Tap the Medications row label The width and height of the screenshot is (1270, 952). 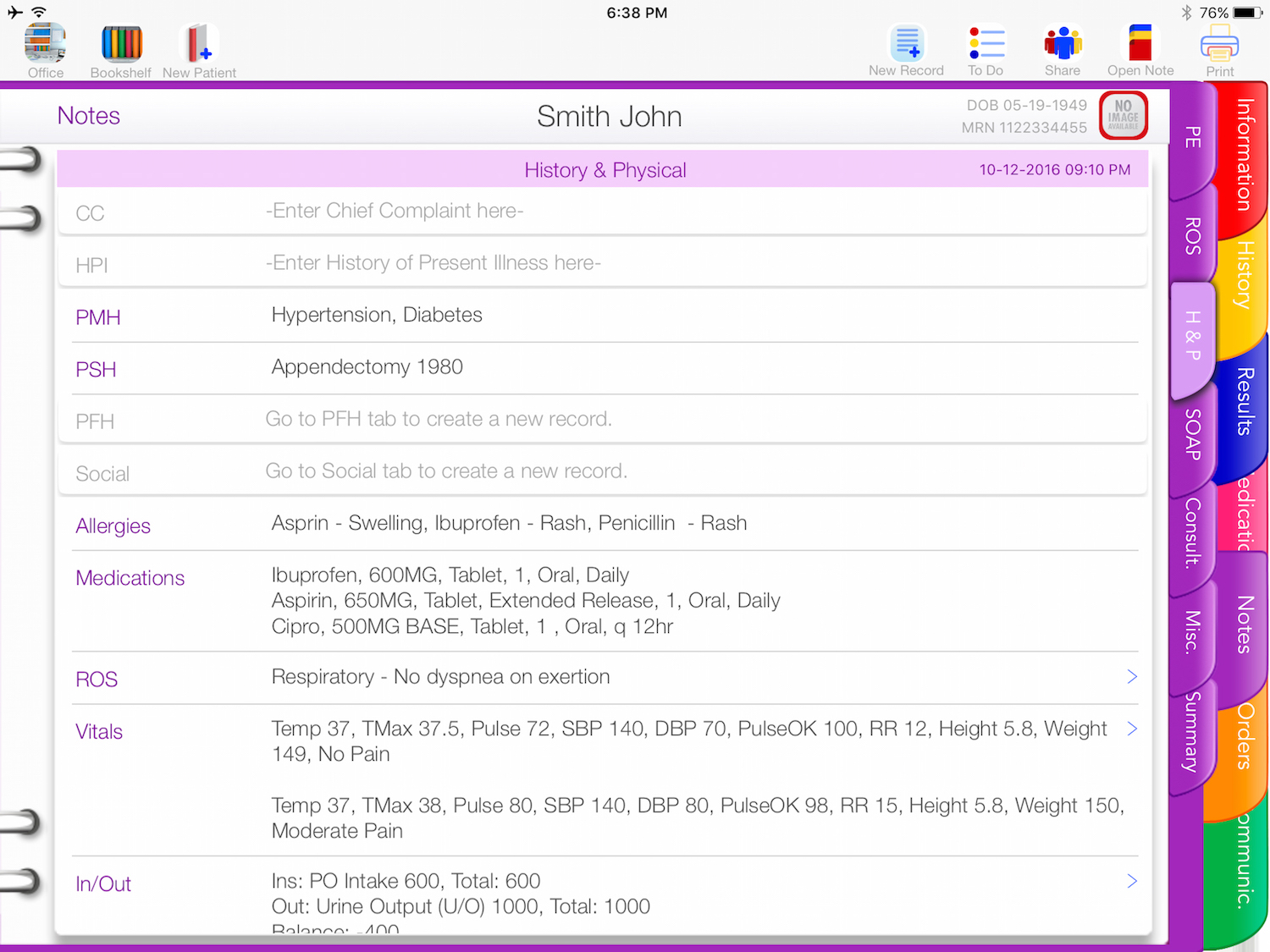(130, 578)
